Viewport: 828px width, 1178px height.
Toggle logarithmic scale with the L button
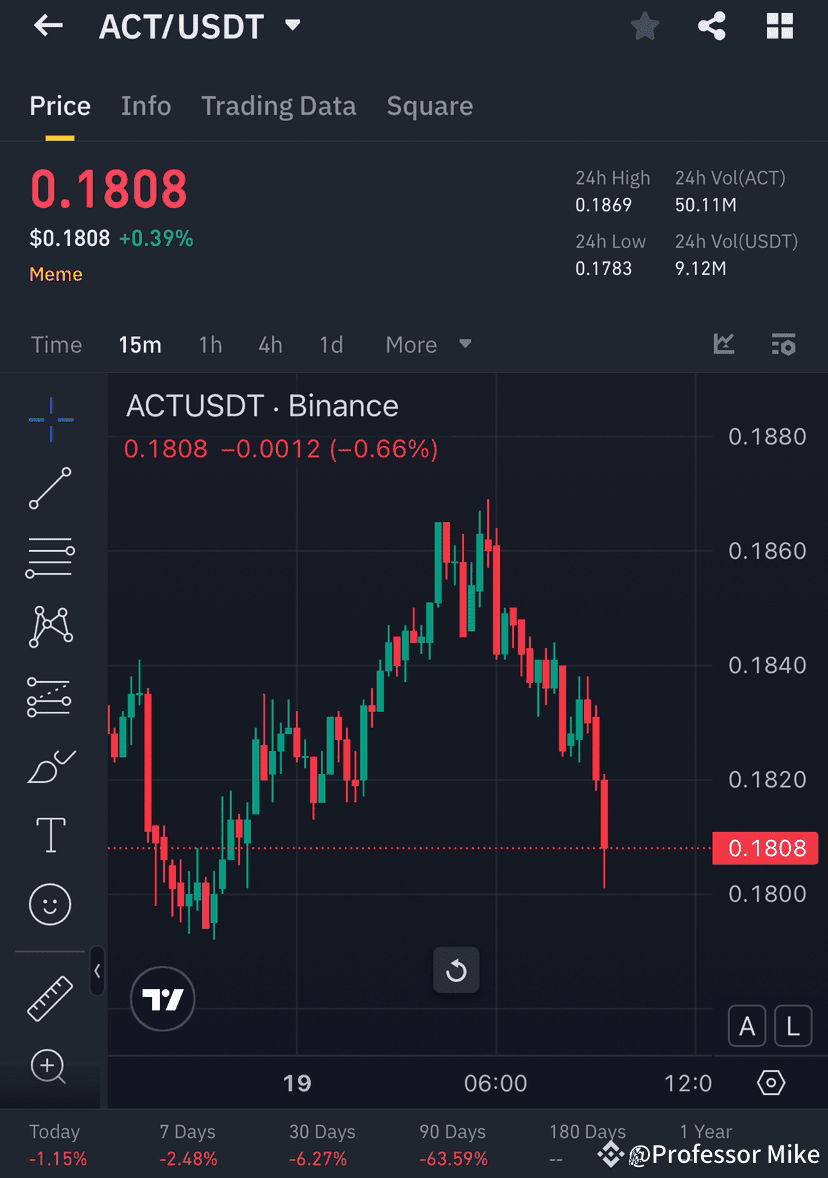[x=792, y=1026]
